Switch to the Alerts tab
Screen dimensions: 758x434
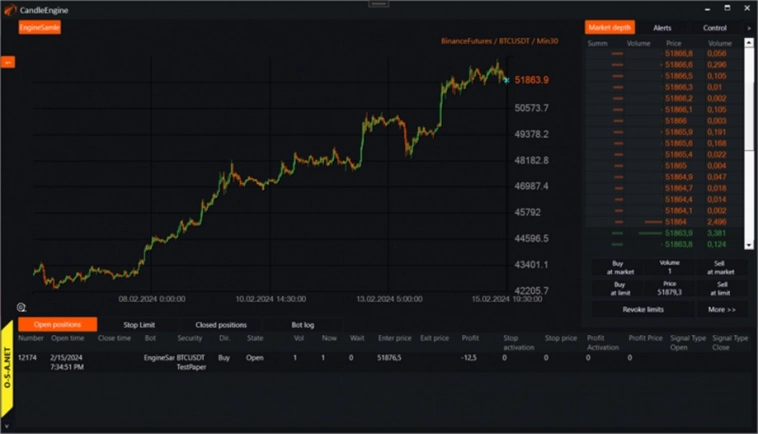pyautogui.click(x=663, y=28)
